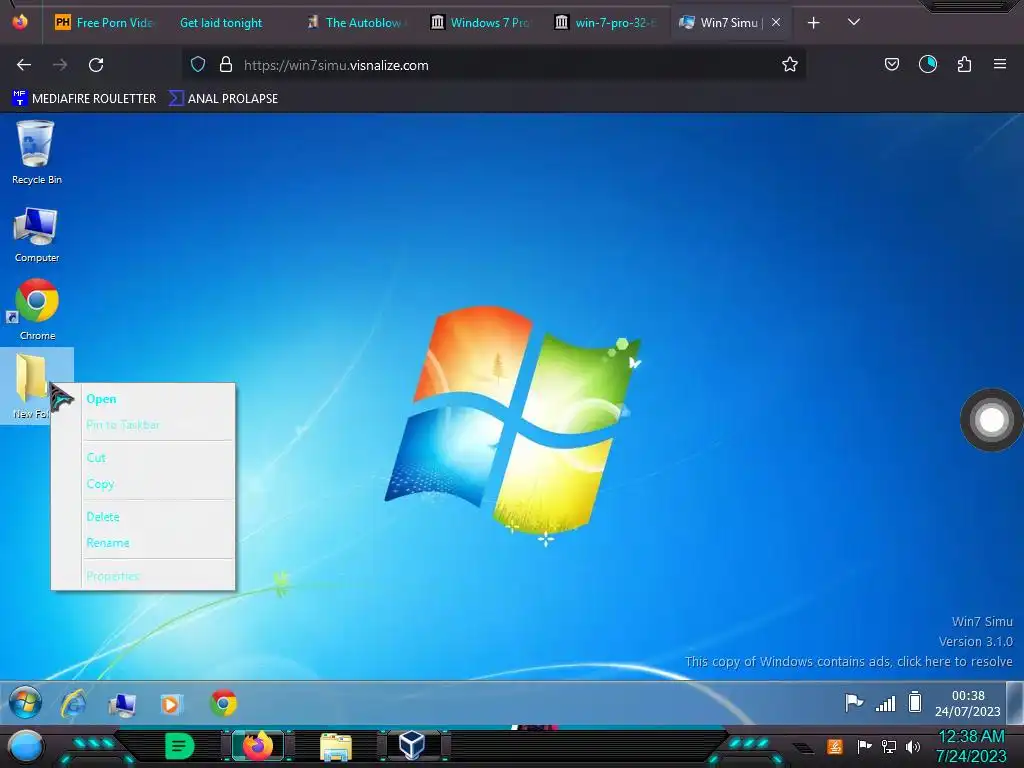Open the MEDIAFIRE ROULETTER bookmark

[x=84, y=99]
